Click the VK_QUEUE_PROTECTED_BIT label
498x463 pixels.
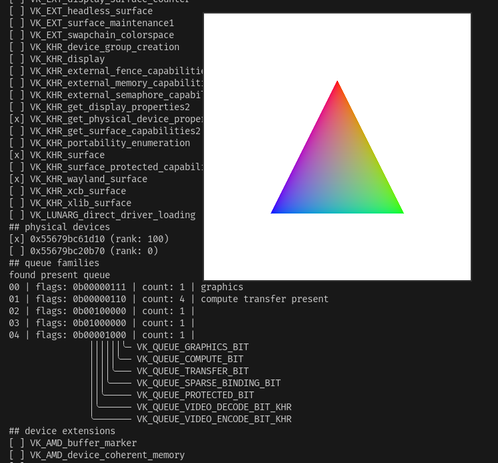click(x=195, y=395)
